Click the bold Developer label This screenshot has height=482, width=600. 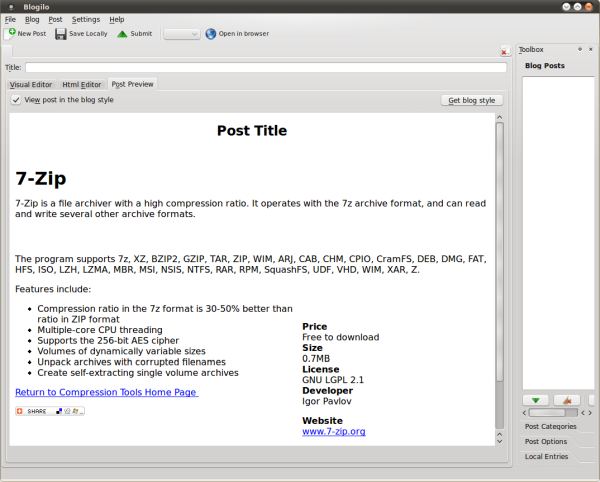[328, 391]
